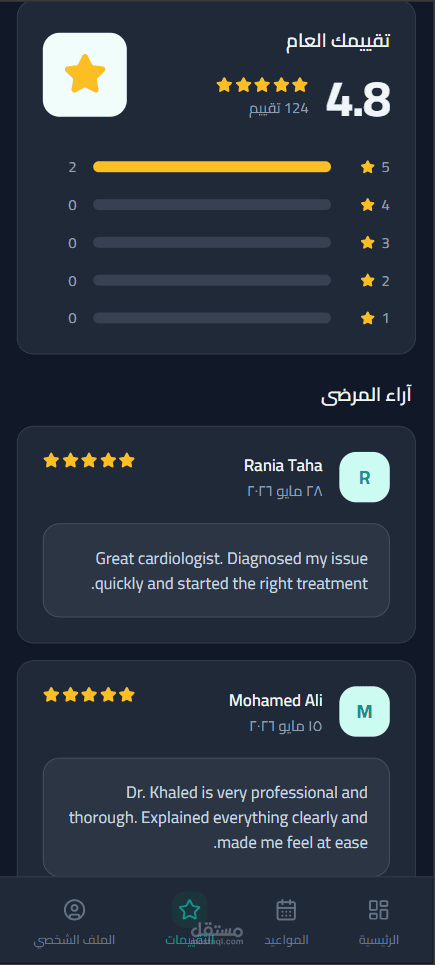The image size is (435, 965).
Task: Open the Home grid icon in bottom navigation
Action: pyautogui.click(x=378, y=910)
